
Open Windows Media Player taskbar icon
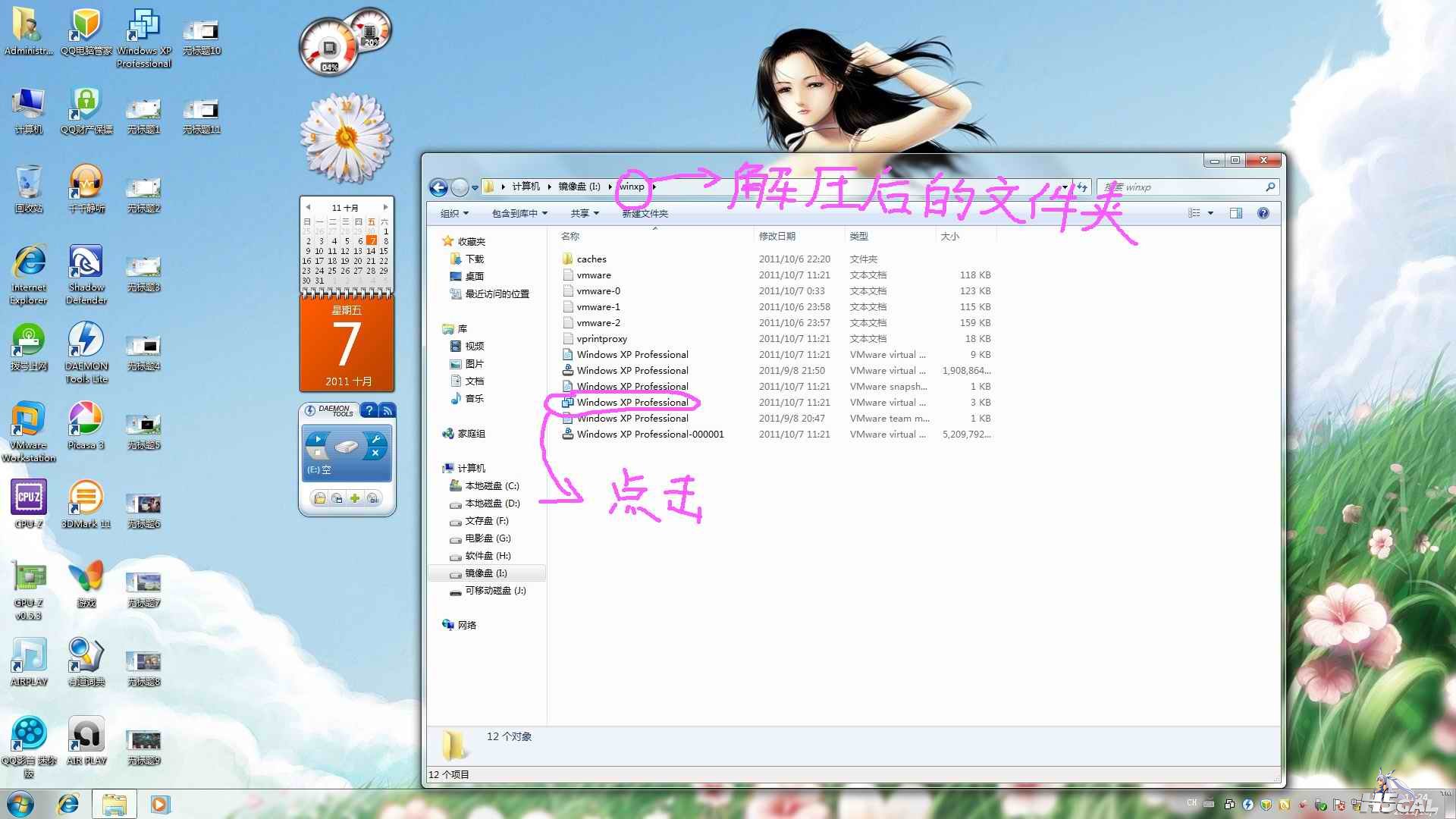160,804
